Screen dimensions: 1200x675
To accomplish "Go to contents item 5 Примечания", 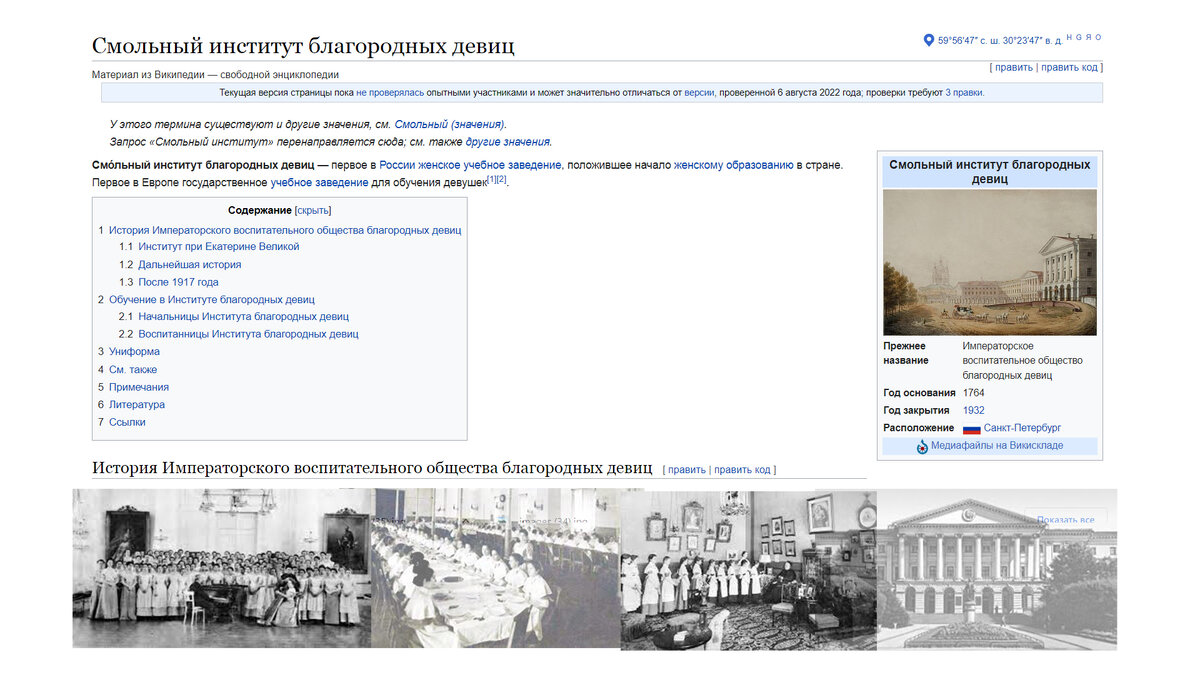I will click(133, 387).
